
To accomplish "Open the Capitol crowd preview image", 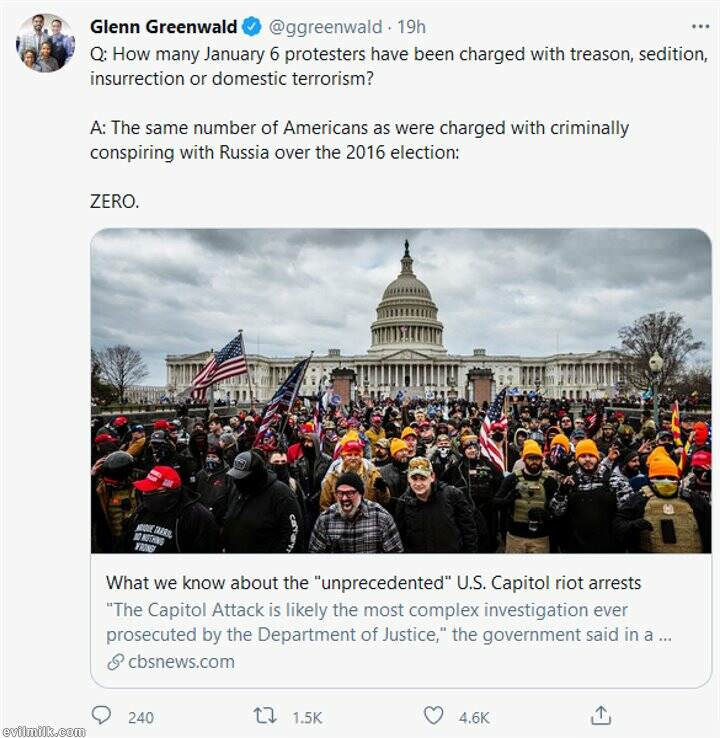I will click(x=401, y=391).
